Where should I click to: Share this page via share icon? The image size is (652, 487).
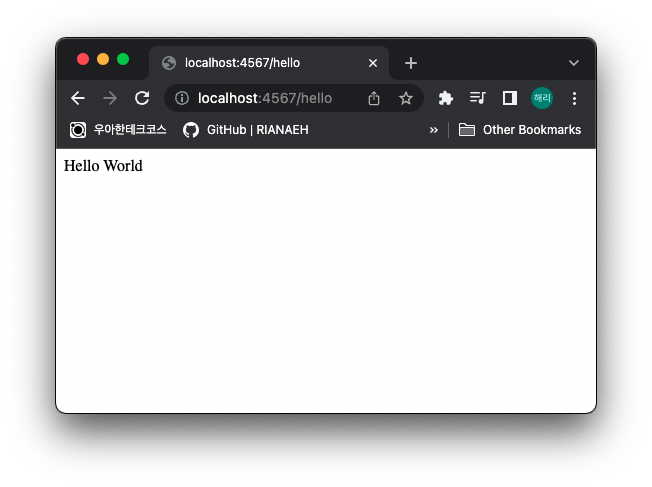pos(374,99)
